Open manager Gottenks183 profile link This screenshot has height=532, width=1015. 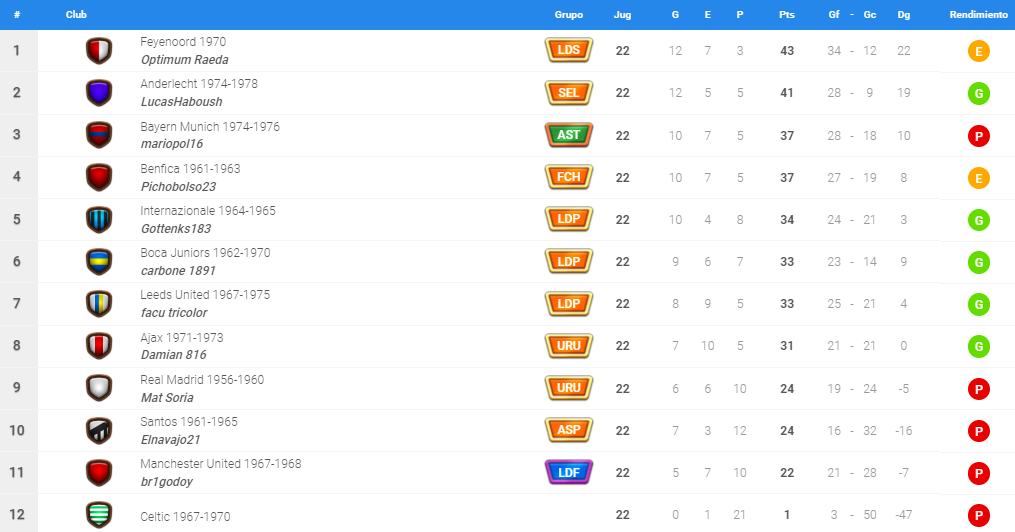(x=176, y=228)
